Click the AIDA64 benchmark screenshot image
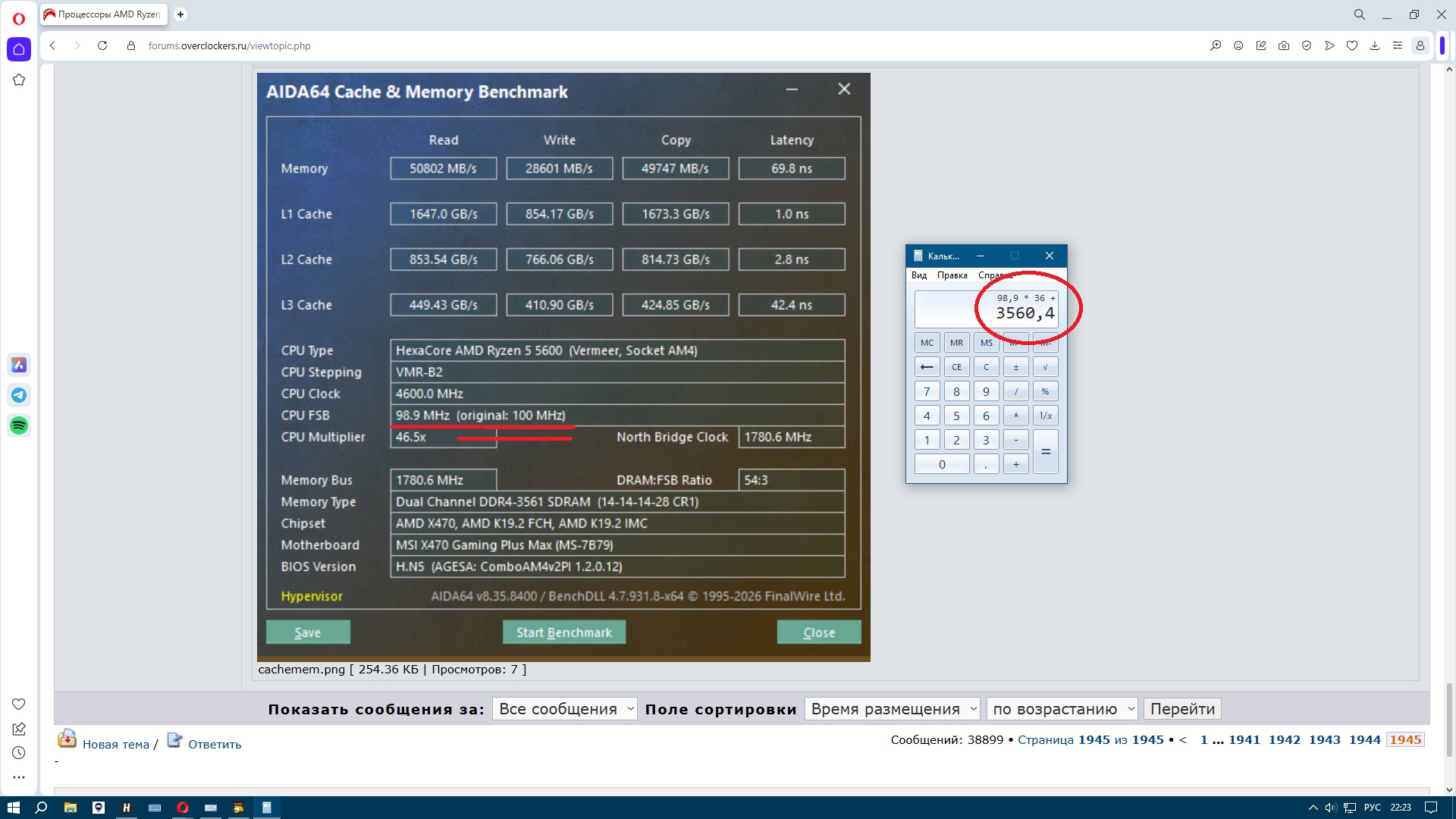1456x819 pixels. click(563, 367)
